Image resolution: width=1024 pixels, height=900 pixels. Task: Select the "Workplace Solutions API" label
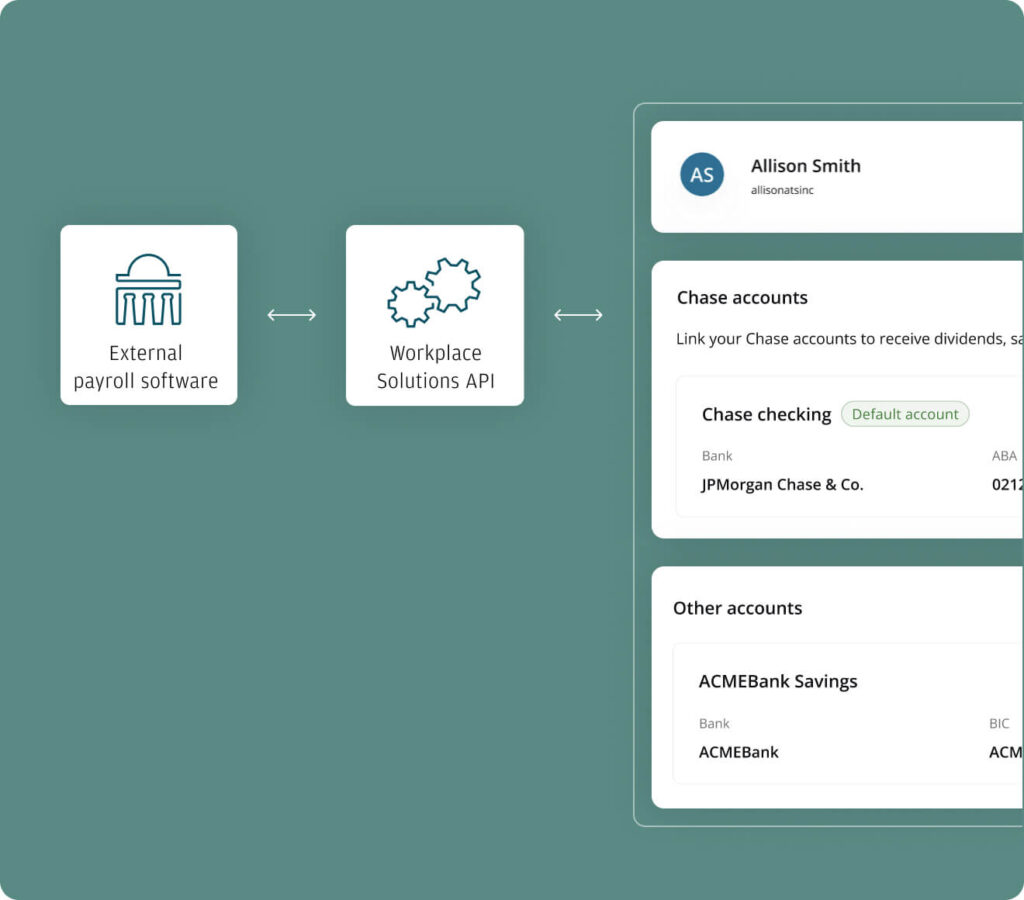point(435,367)
